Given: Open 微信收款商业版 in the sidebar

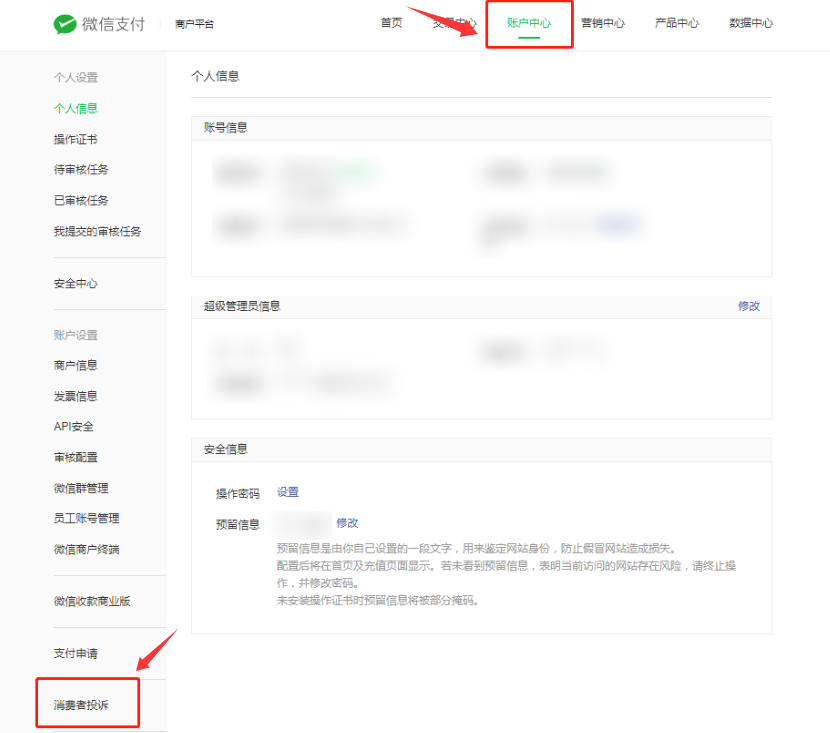Looking at the screenshot, I should point(92,601).
